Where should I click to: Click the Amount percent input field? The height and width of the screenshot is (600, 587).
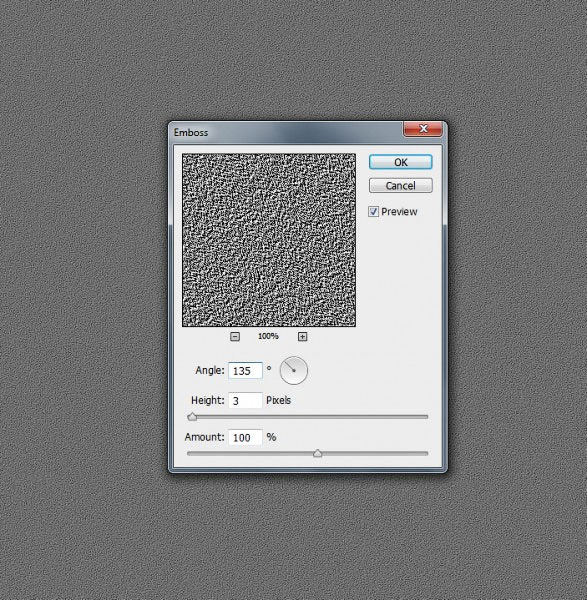(x=245, y=437)
